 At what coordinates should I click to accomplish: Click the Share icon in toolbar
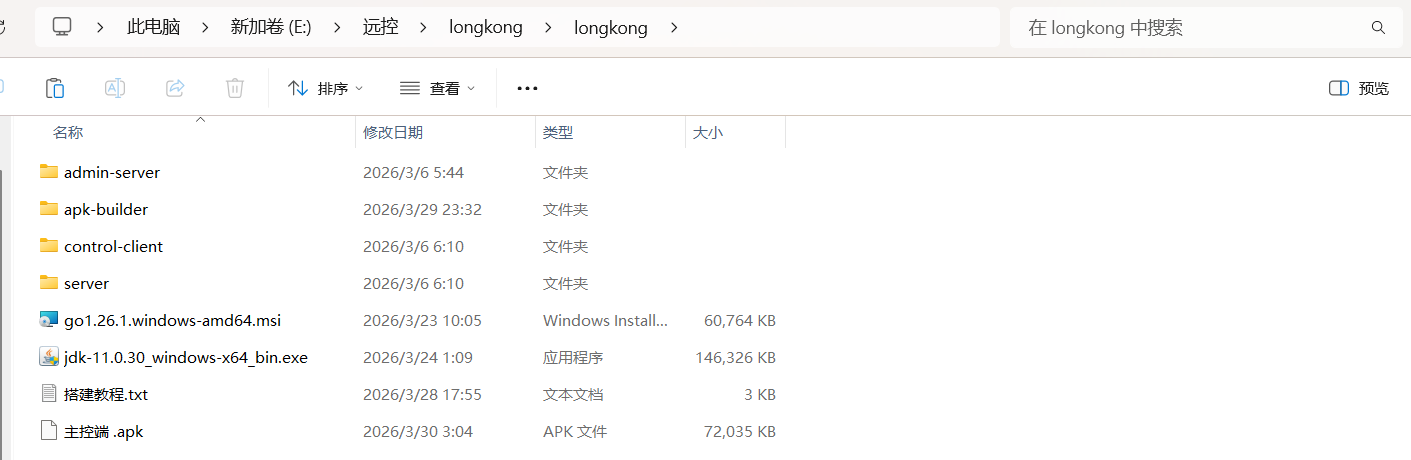pos(175,88)
